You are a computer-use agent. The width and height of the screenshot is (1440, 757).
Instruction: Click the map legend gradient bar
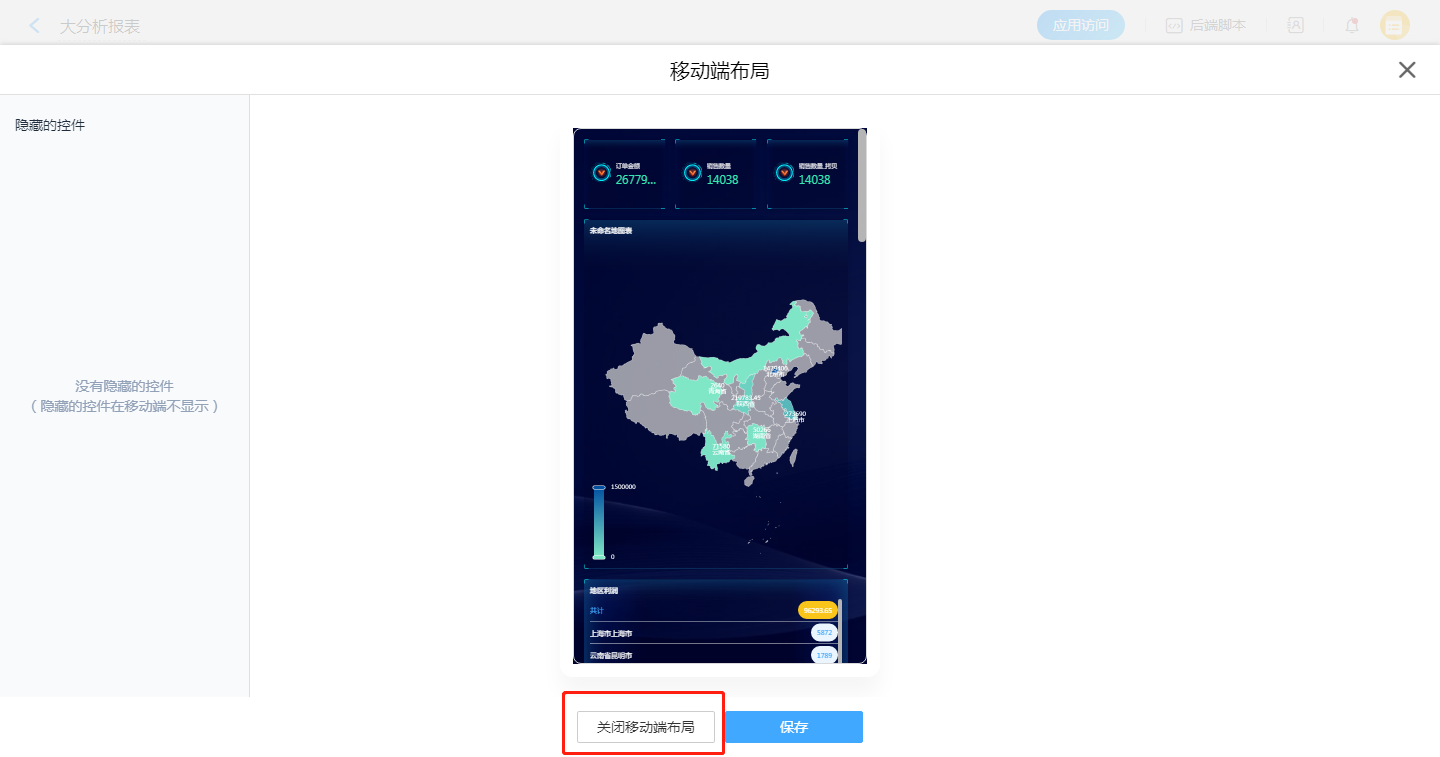pos(599,522)
